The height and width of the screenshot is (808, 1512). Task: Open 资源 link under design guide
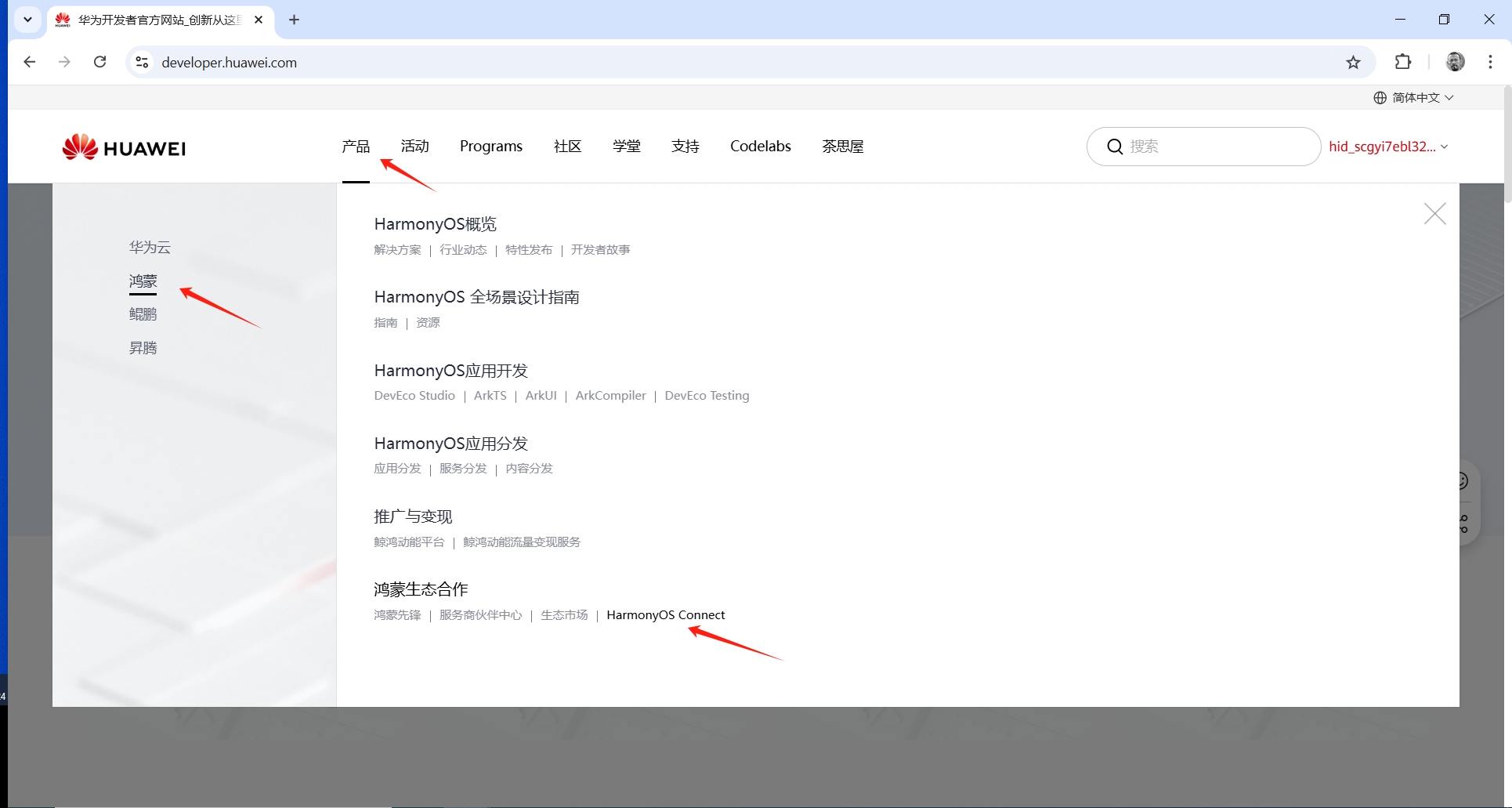tap(428, 323)
